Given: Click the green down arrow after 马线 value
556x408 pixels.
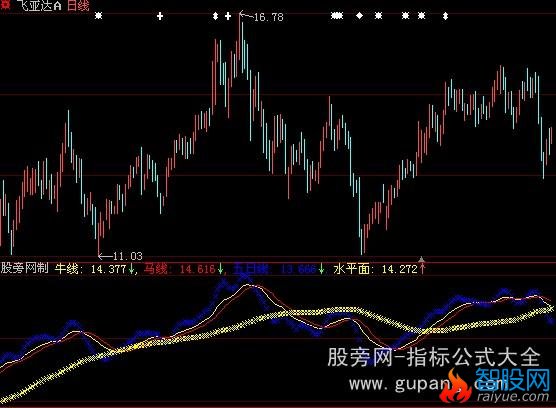Looking at the screenshot, I should [x=221, y=269].
